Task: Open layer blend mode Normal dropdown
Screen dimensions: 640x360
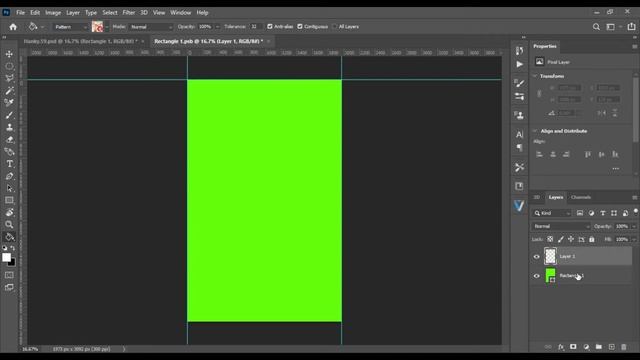Action: coord(561,226)
